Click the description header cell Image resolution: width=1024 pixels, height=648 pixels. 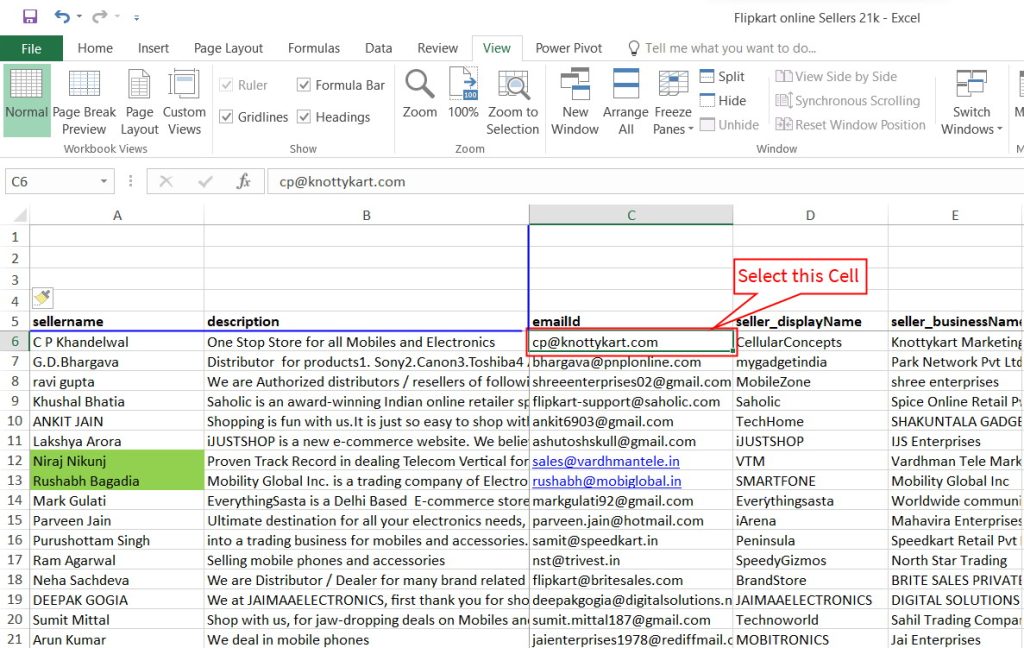(x=366, y=321)
